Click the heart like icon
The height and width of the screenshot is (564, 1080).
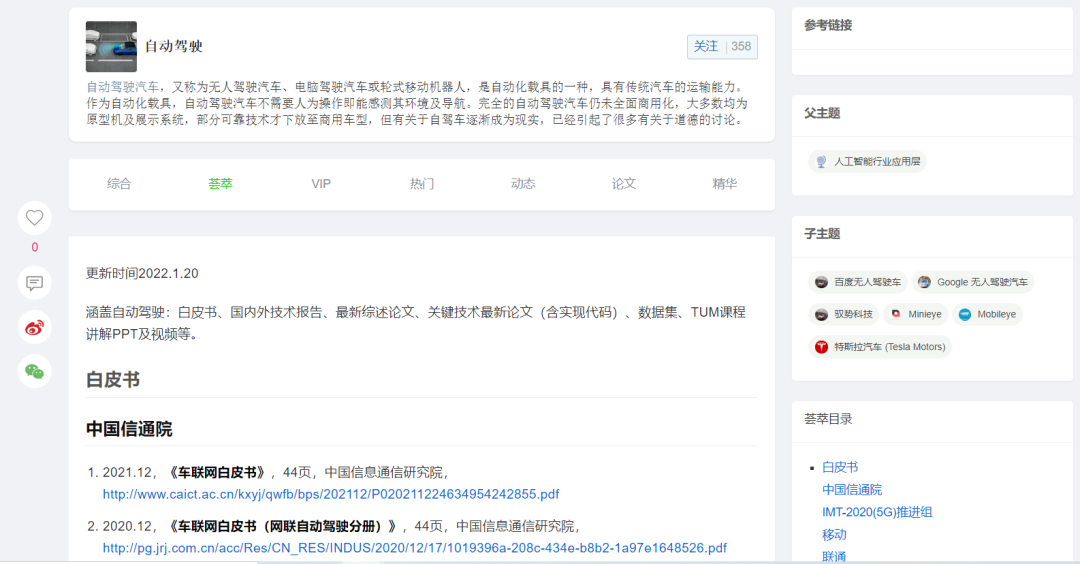click(x=34, y=218)
